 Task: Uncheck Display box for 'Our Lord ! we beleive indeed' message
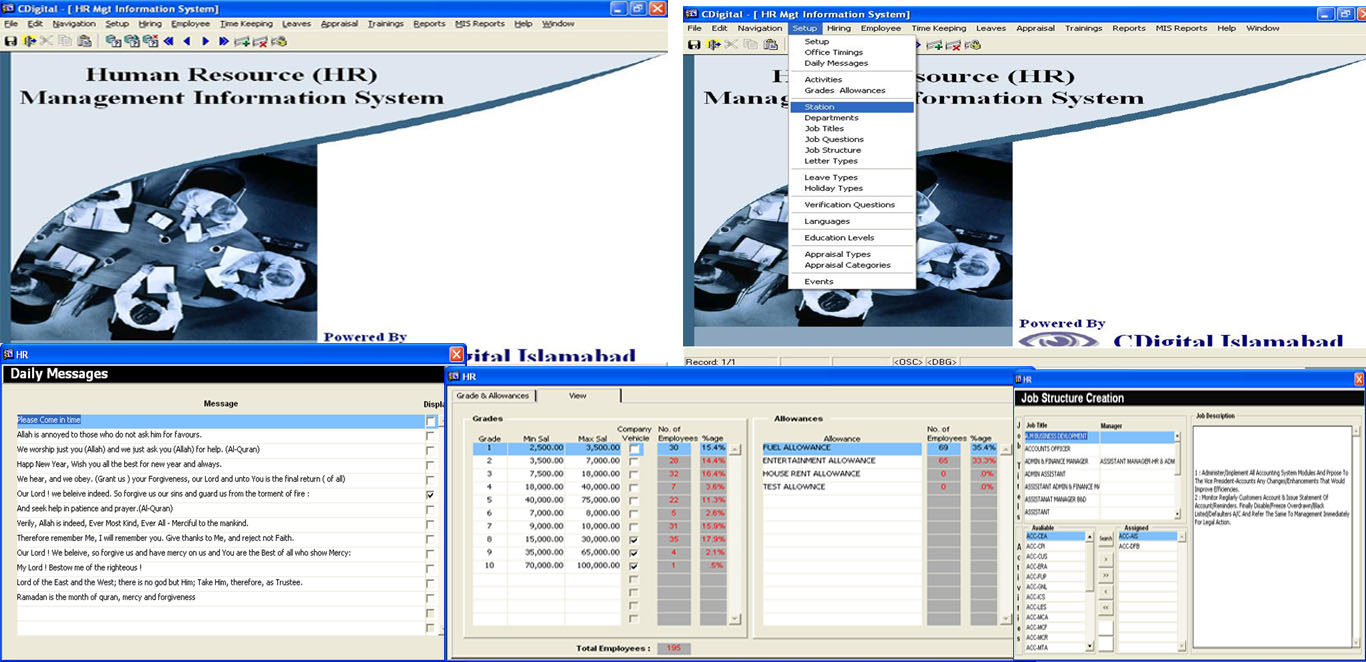(x=430, y=494)
